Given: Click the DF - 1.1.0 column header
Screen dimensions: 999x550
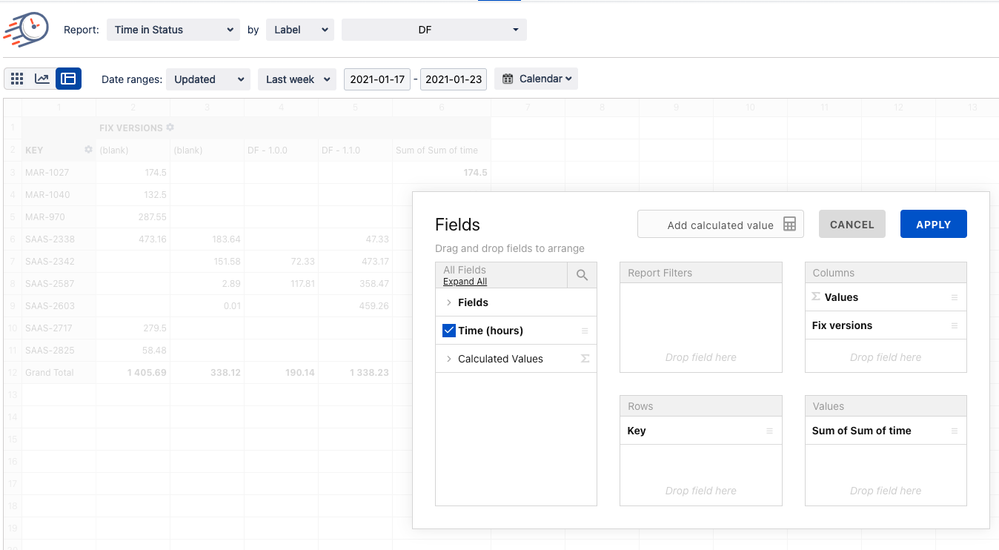Looking at the screenshot, I should pos(355,150).
